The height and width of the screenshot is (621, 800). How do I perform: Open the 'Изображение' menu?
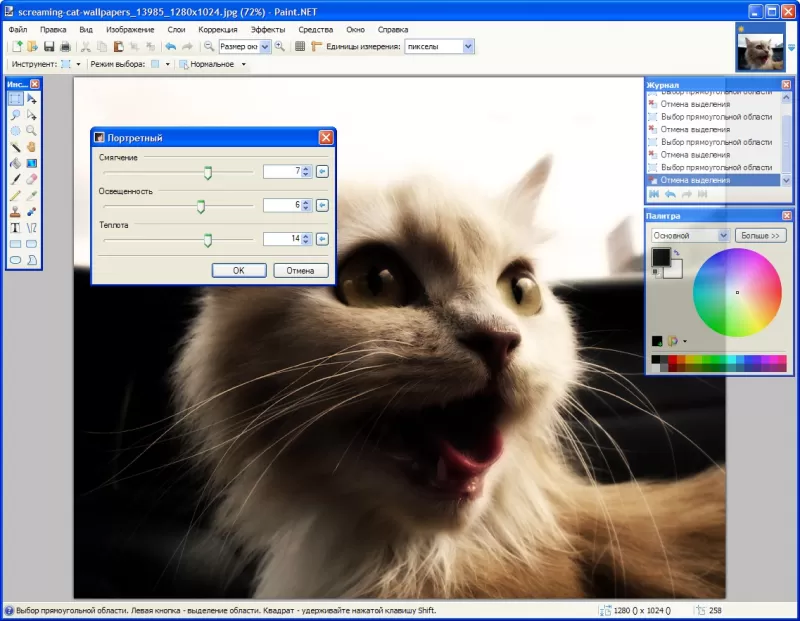(130, 30)
